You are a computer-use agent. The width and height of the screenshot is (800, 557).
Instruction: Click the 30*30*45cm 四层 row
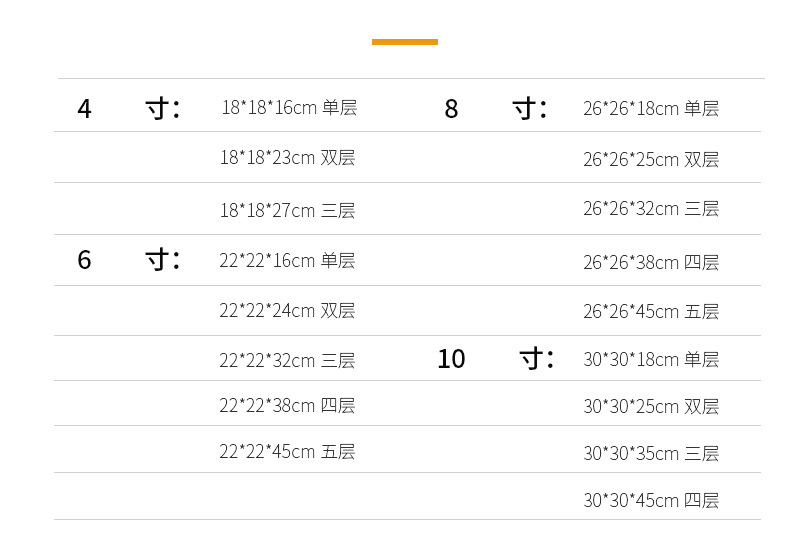pyautogui.click(x=651, y=500)
